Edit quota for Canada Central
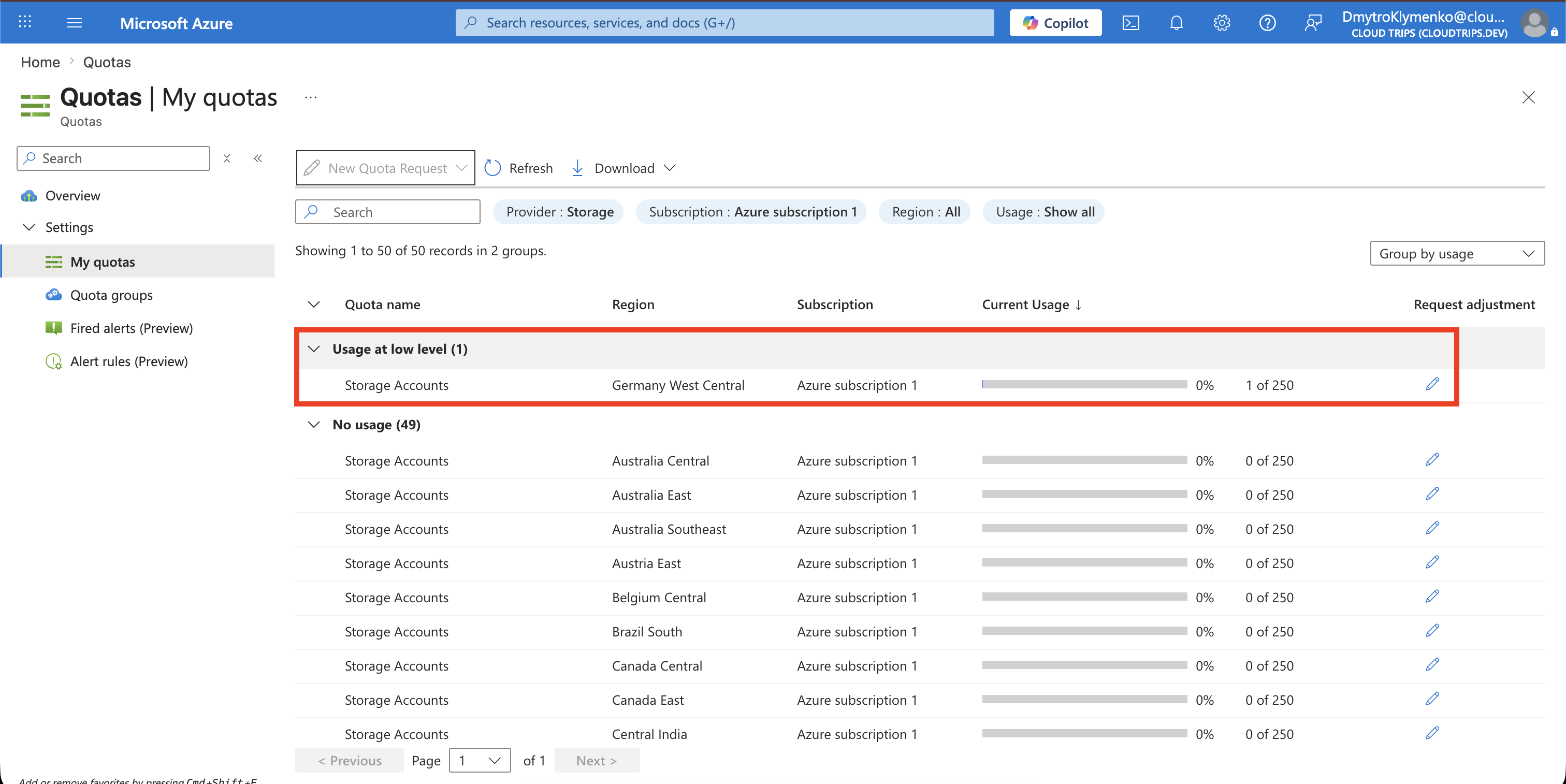 1432,664
